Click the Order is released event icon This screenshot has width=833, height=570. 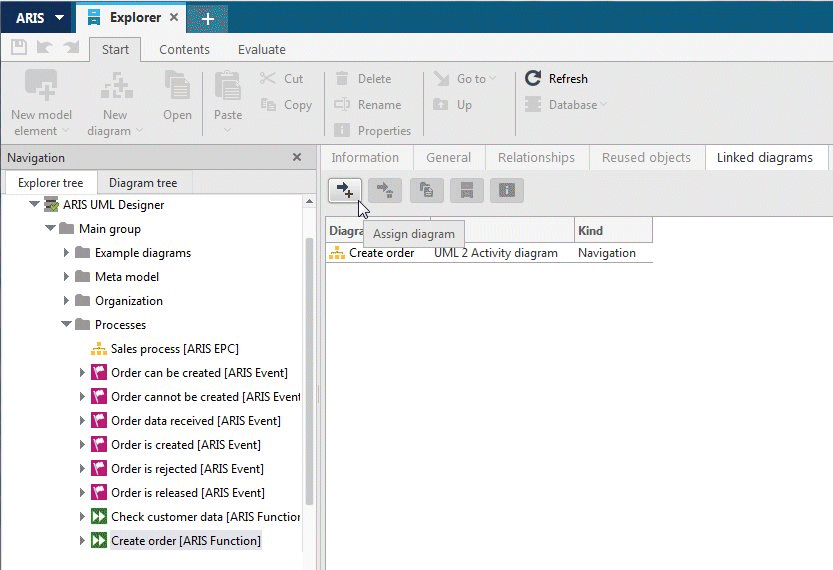coord(99,492)
